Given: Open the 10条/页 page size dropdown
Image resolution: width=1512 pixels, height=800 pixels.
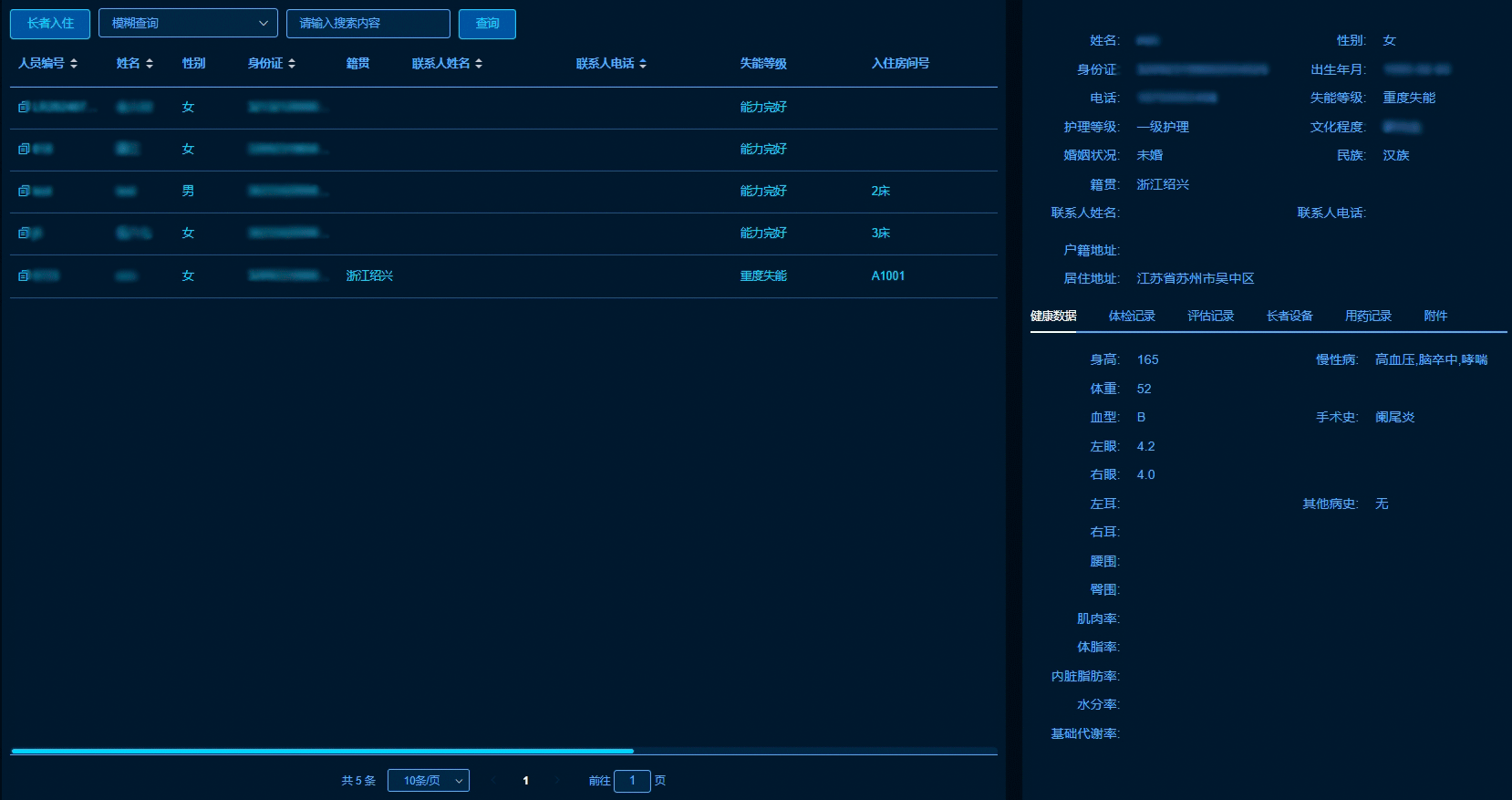Looking at the screenshot, I should click(x=429, y=781).
